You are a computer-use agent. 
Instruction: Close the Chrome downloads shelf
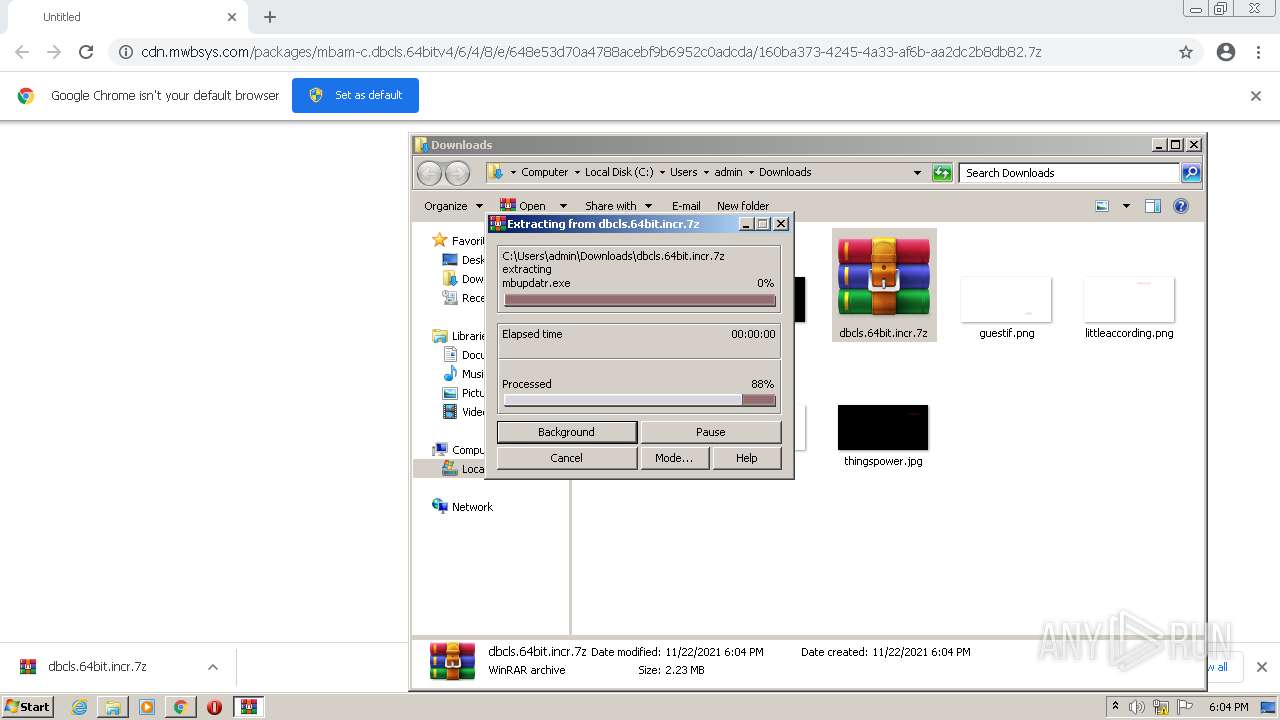(x=1261, y=667)
